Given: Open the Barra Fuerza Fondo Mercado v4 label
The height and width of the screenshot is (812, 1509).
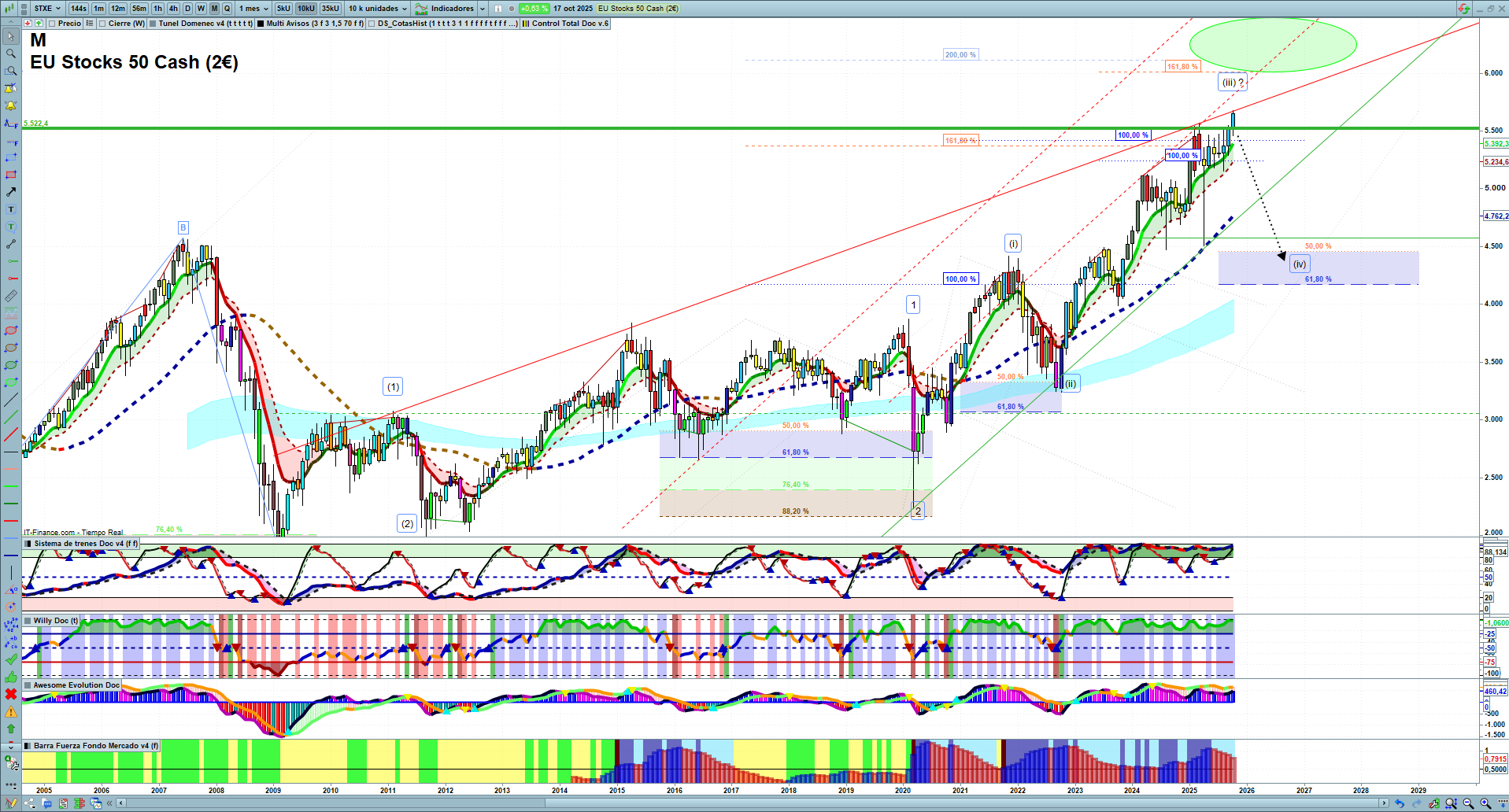Looking at the screenshot, I should 91,746.
